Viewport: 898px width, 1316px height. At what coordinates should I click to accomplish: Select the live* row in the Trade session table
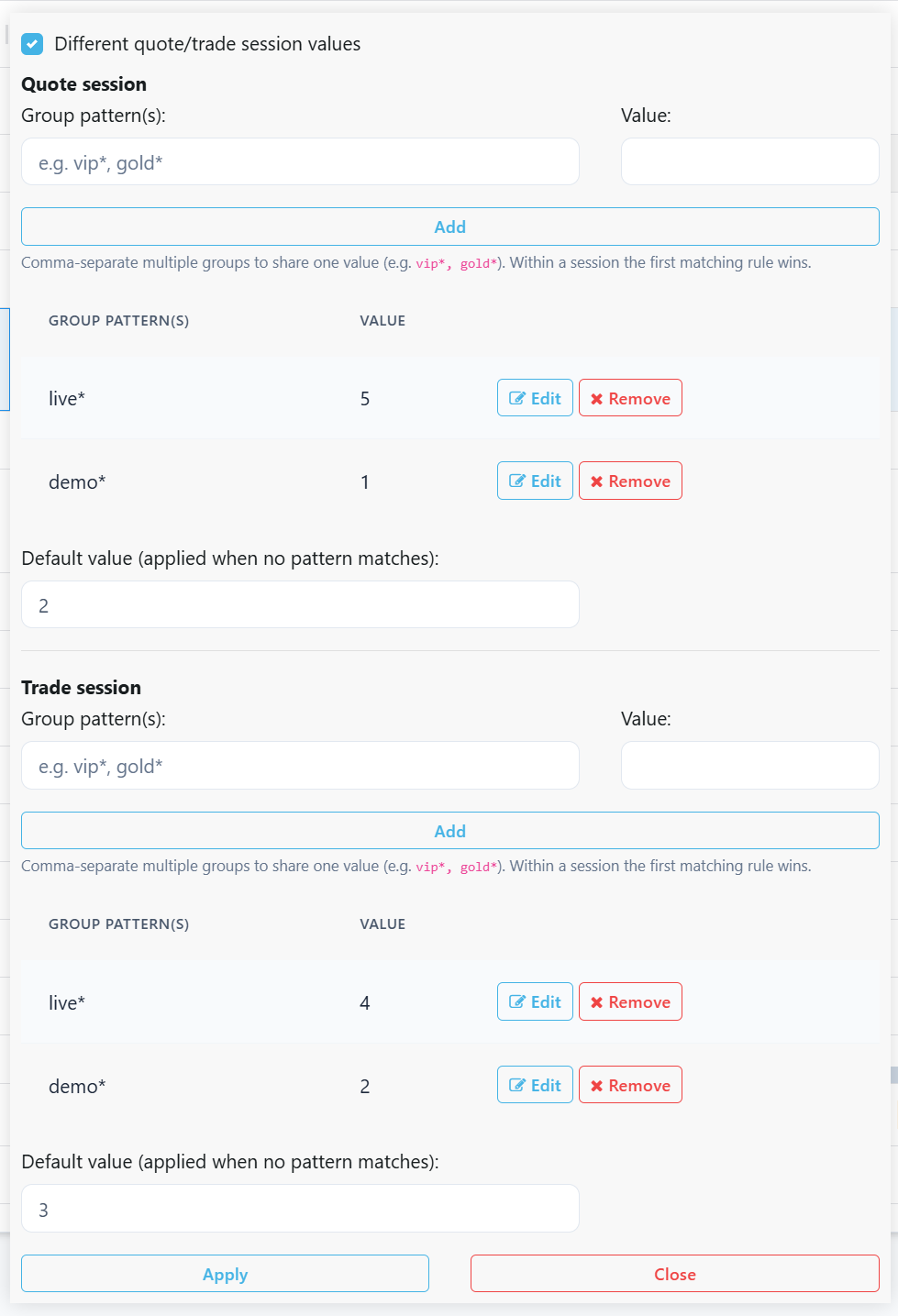click(x=450, y=1002)
